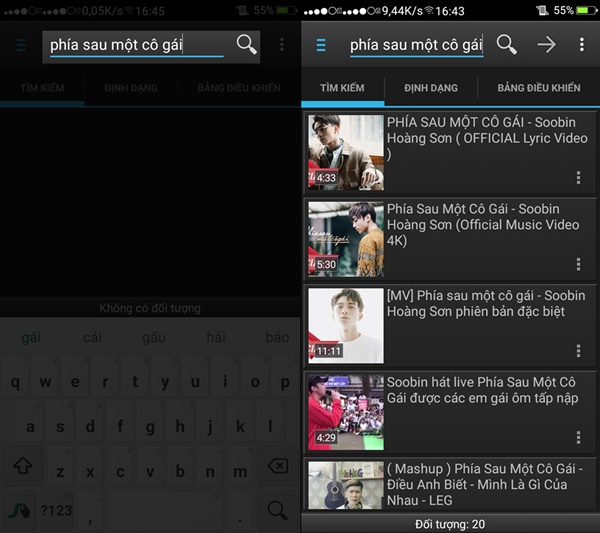The image size is (600, 533).
Task: Select TÌM KIẾM tab in right screen
Action: (342, 88)
